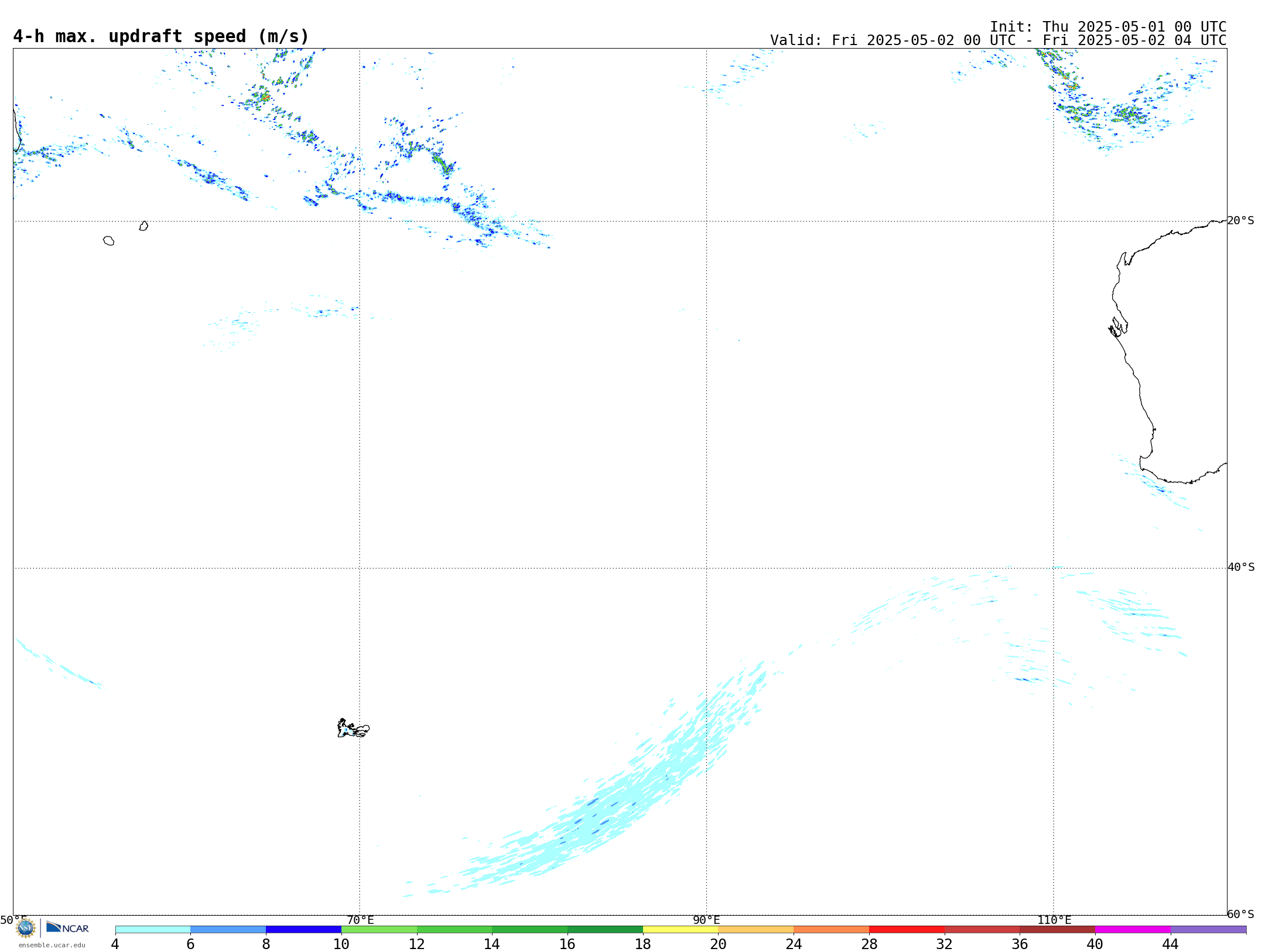This screenshot has width=1265, height=952.
Task: Click the colorbar tick label '36'
Action: [1020, 944]
